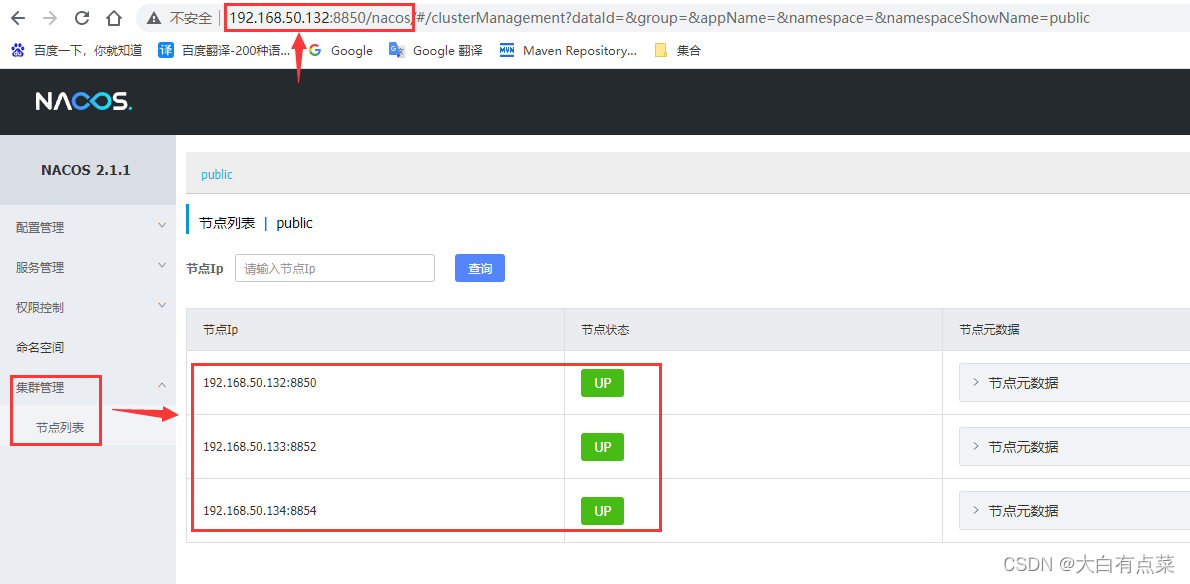
Task: Open the Google 翻译 bookmark
Action: (436, 51)
